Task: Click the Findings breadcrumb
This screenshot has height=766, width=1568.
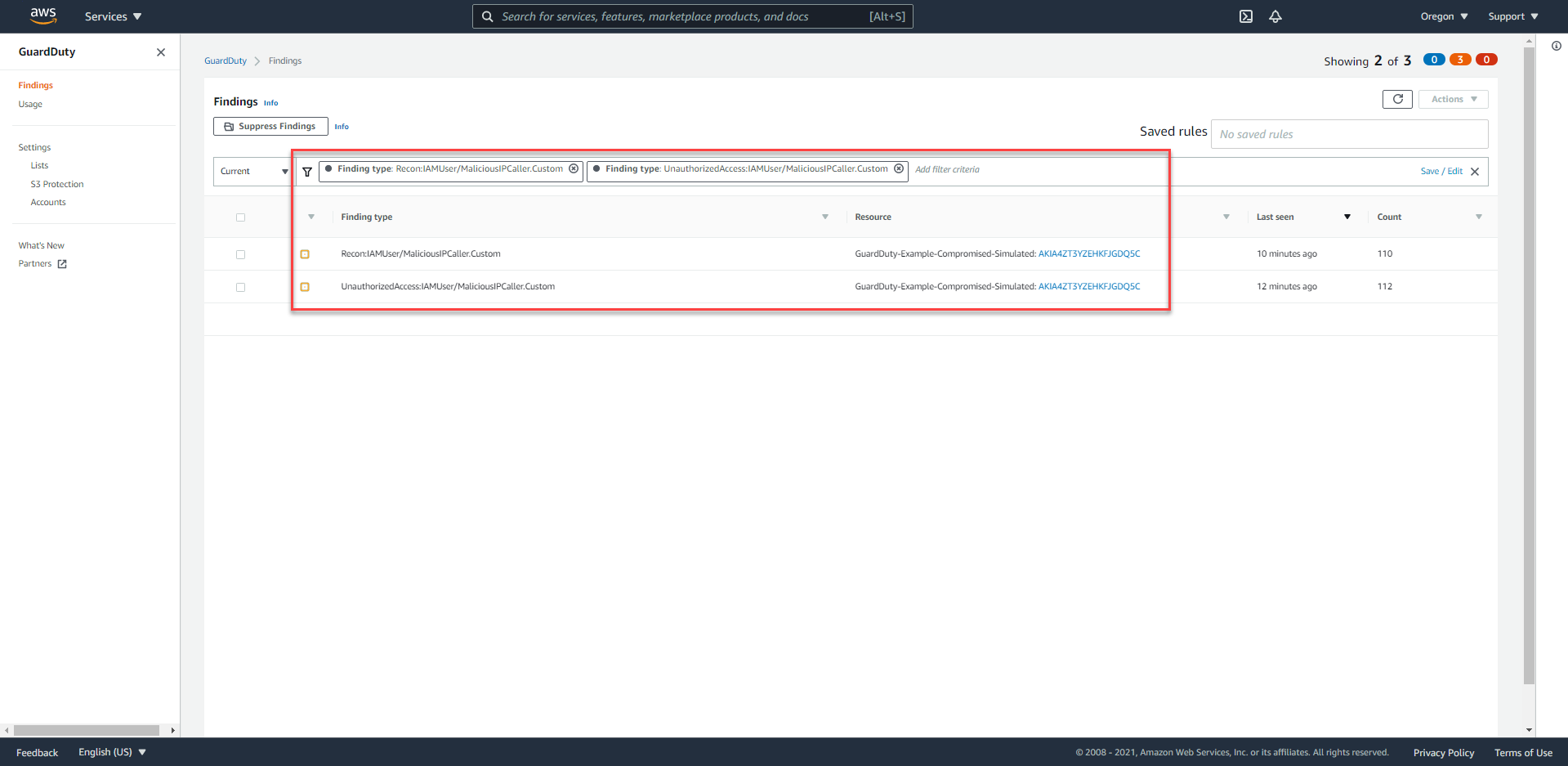Action: click(x=285, y=60)
